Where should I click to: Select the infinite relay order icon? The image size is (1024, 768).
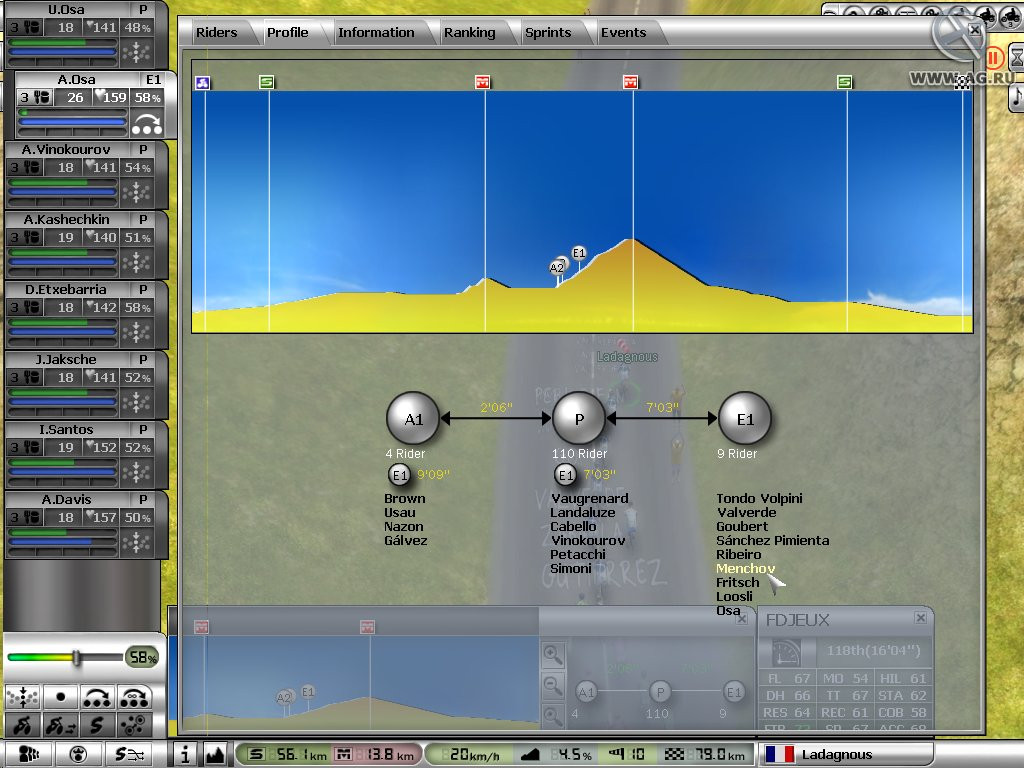(x=135, y=697)
